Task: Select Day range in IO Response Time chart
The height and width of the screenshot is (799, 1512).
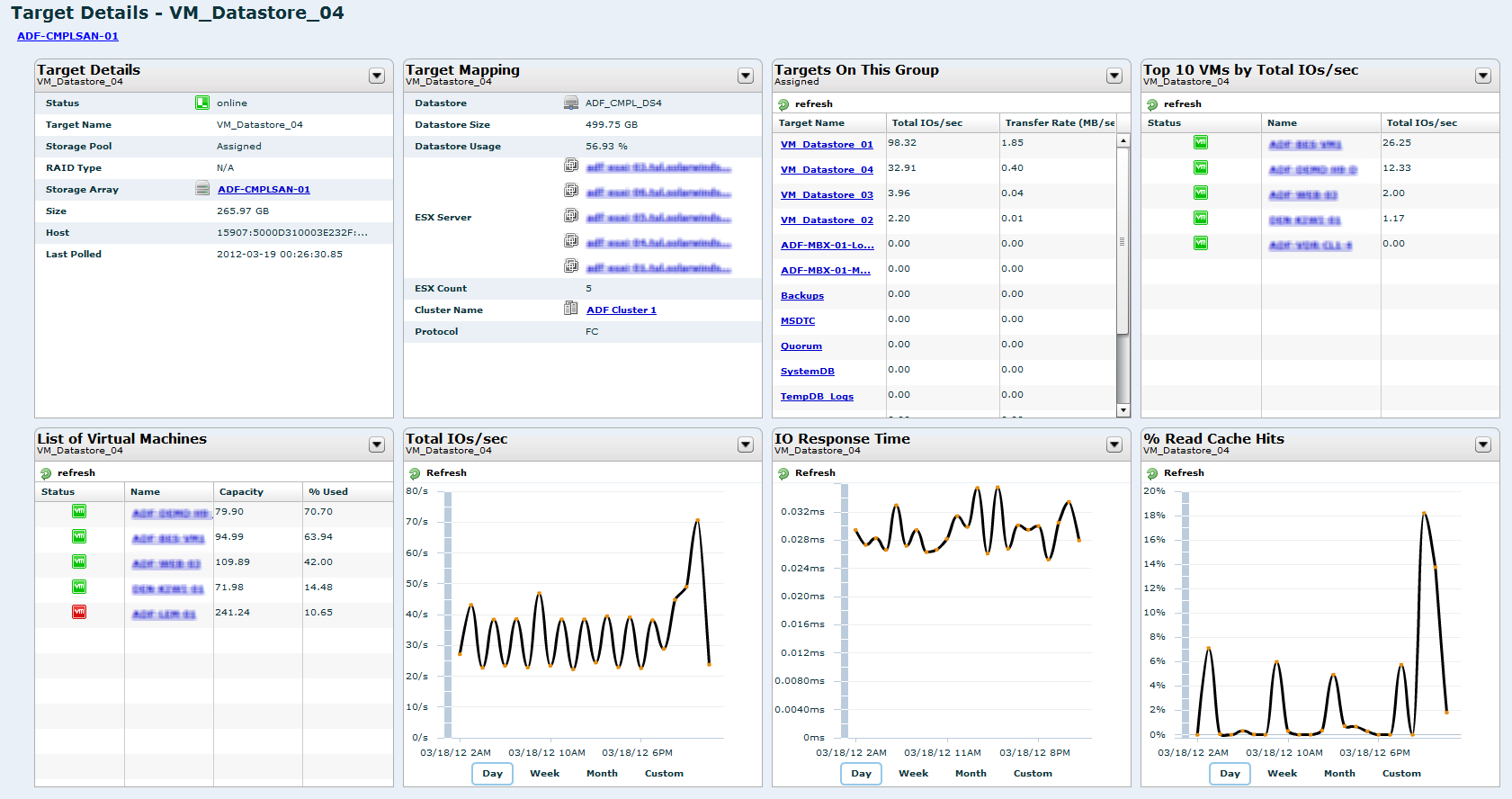Action: (x=862, y=774)
